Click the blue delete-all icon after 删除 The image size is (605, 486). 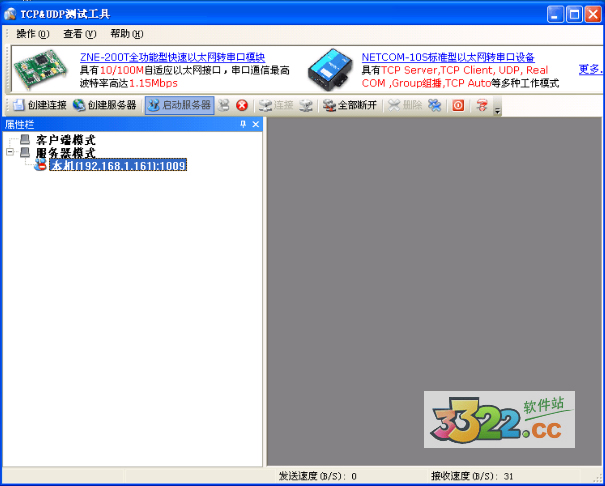pyautogui.click(x=434, y=105)
